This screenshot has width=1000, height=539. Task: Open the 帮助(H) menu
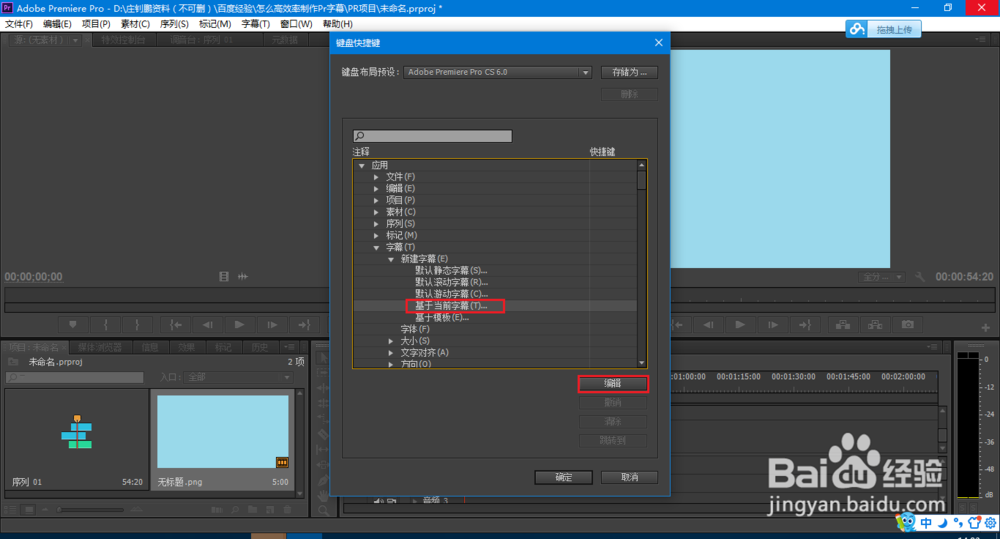[337, 24]
